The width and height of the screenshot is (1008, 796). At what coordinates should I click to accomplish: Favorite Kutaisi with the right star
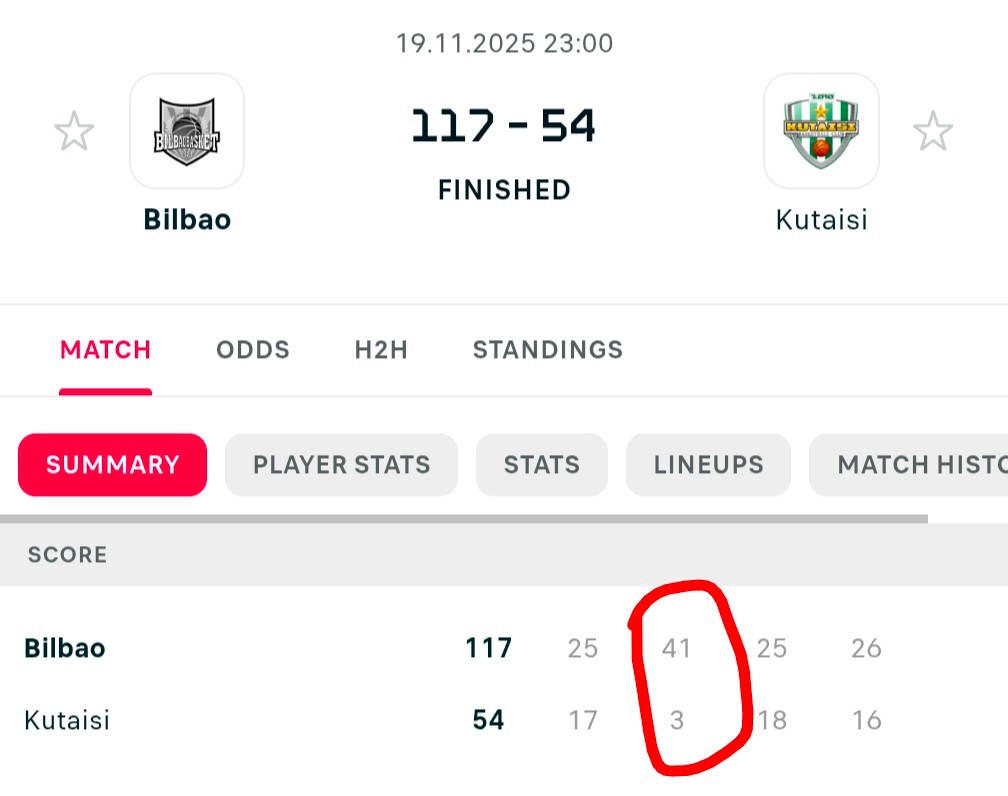932,132
